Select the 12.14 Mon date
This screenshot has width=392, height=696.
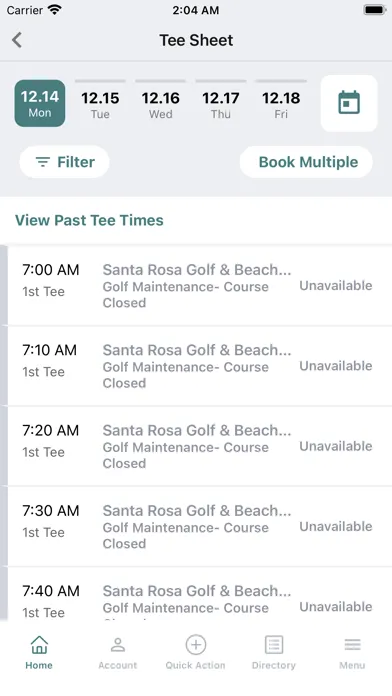click(x=40, y=103)
